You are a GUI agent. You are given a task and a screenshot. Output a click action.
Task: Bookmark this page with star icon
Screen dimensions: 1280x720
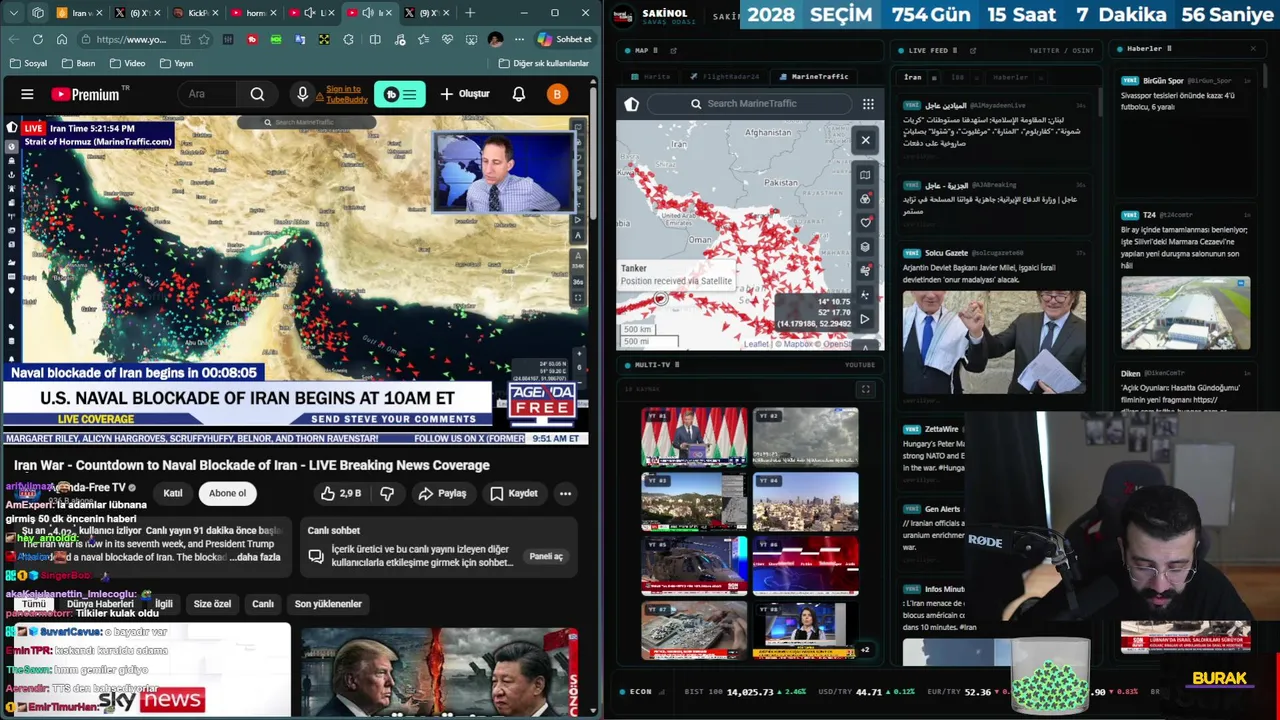tap(204, 39)
